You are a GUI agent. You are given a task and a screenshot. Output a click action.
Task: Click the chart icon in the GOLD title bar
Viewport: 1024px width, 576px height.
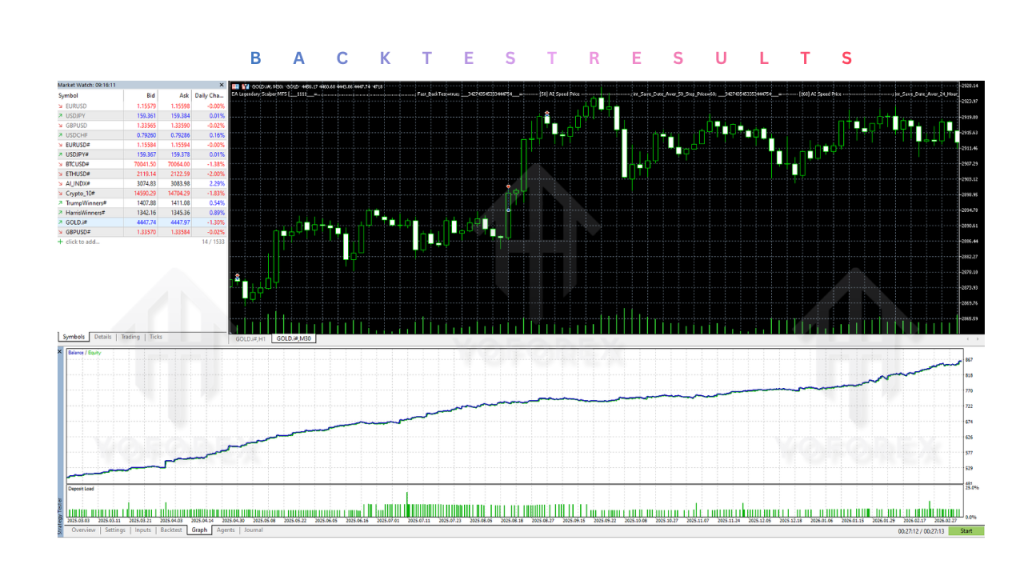245,86
